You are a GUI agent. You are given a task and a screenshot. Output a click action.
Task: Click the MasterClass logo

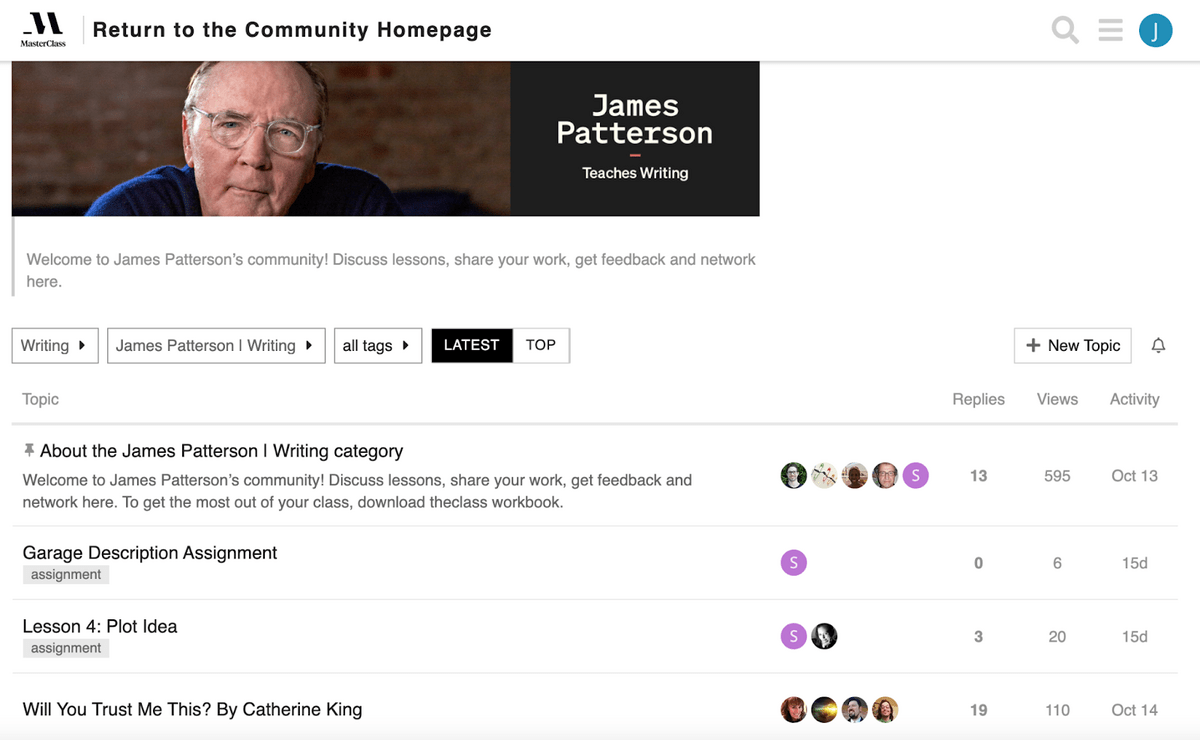(x=43, y=30)
